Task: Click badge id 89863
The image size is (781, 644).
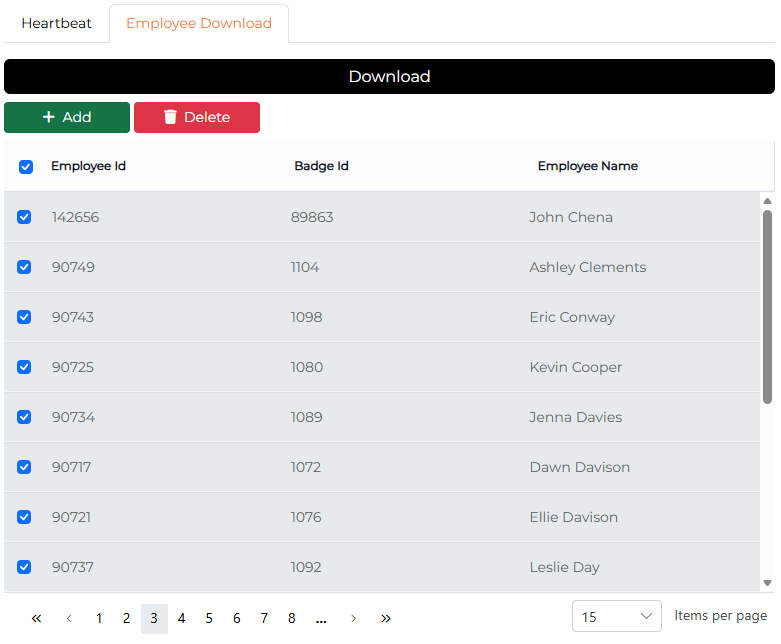Action: click(312, 217)
